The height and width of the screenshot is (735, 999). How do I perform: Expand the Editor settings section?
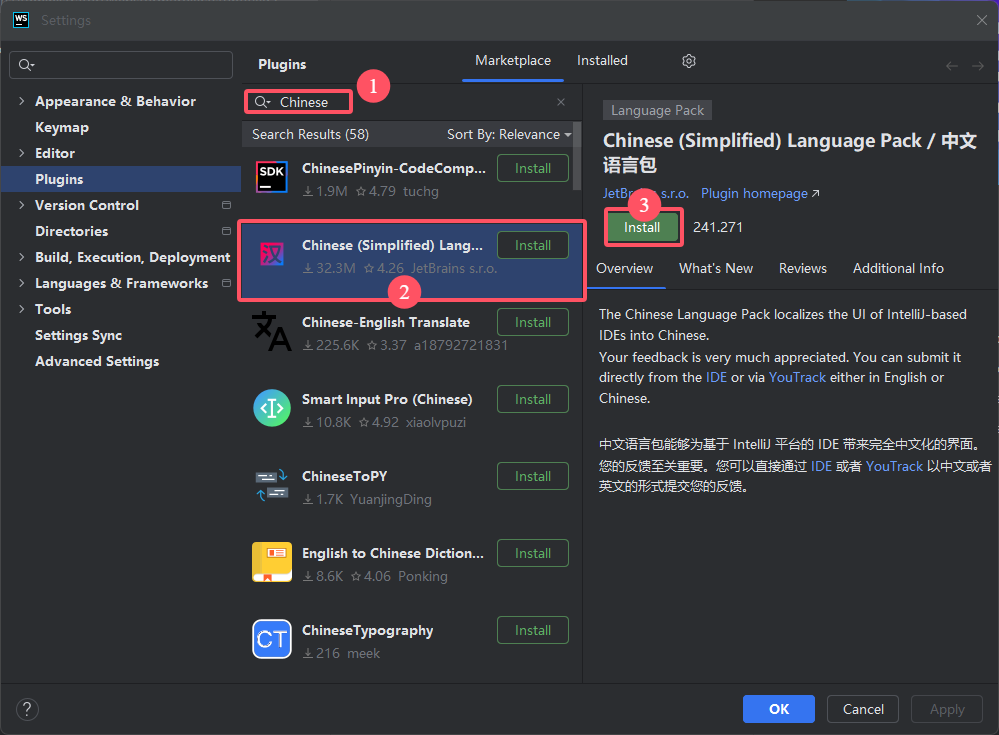click(x=22, y=153)
